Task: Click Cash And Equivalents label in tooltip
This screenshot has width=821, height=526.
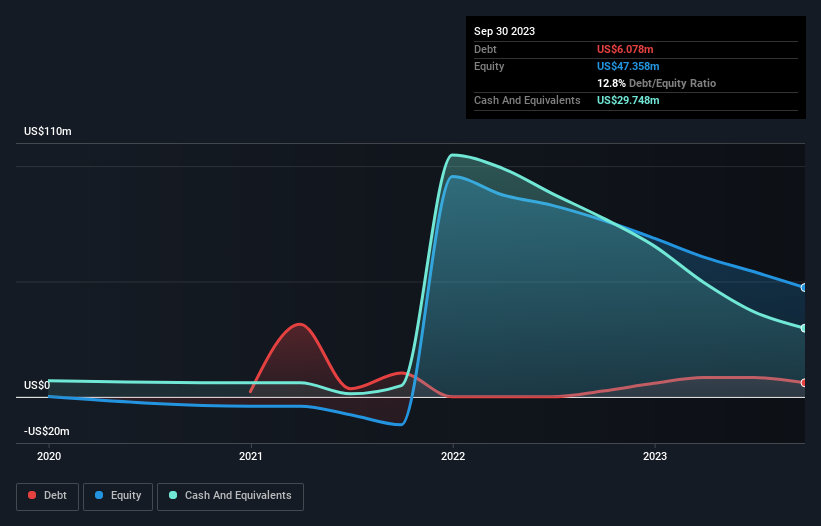Action: coord(527,100)
